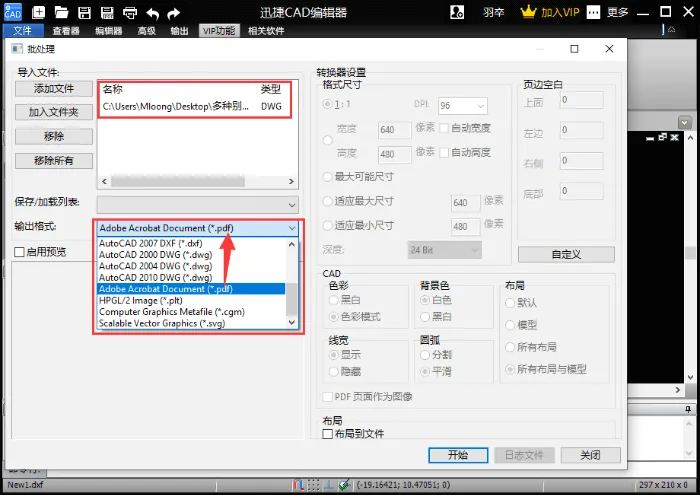
Task: Click the format list up scroll arrow
Action: (x=292, y=244)
